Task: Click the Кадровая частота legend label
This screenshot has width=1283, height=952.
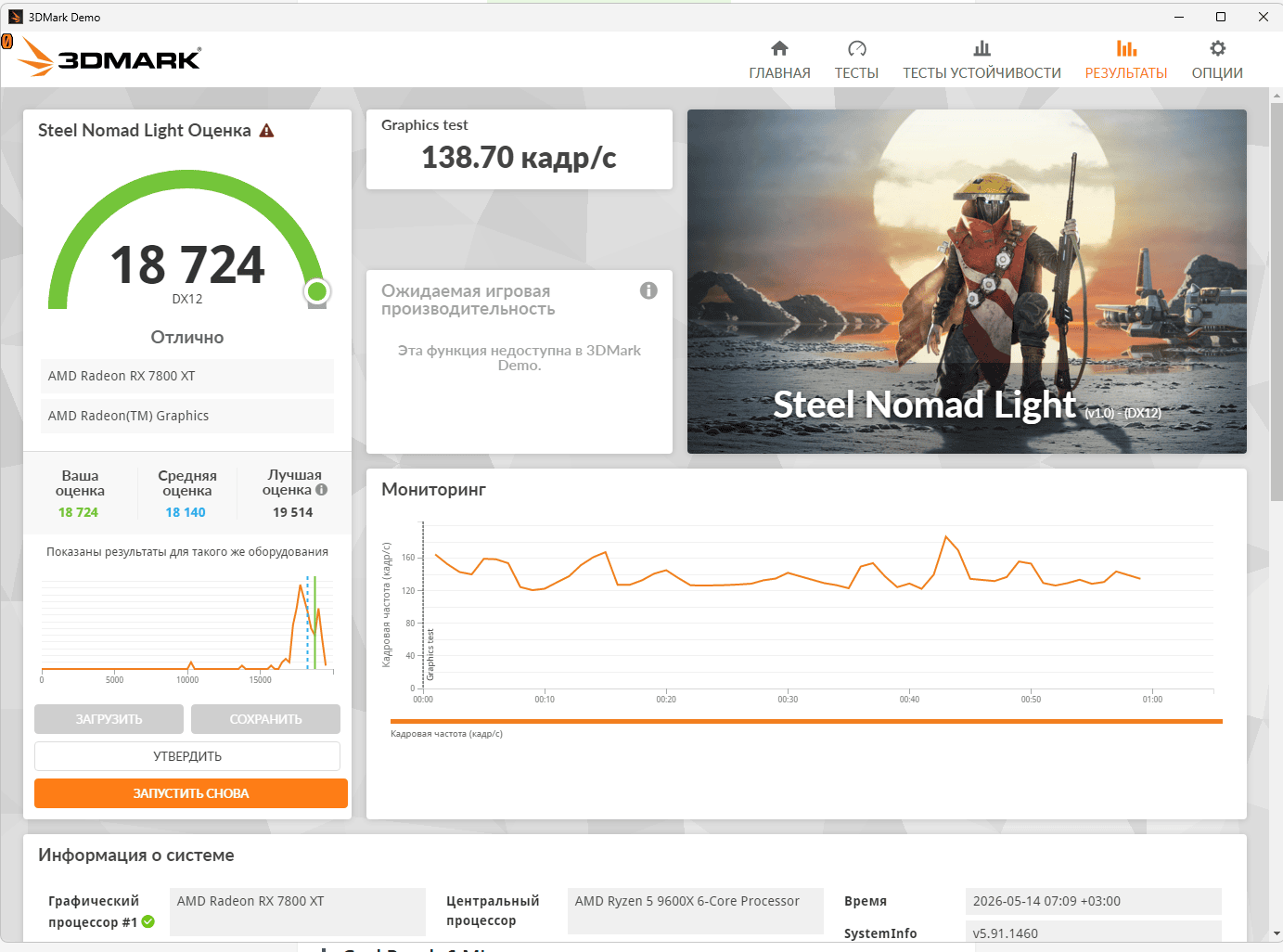Action: pos(446,734)
